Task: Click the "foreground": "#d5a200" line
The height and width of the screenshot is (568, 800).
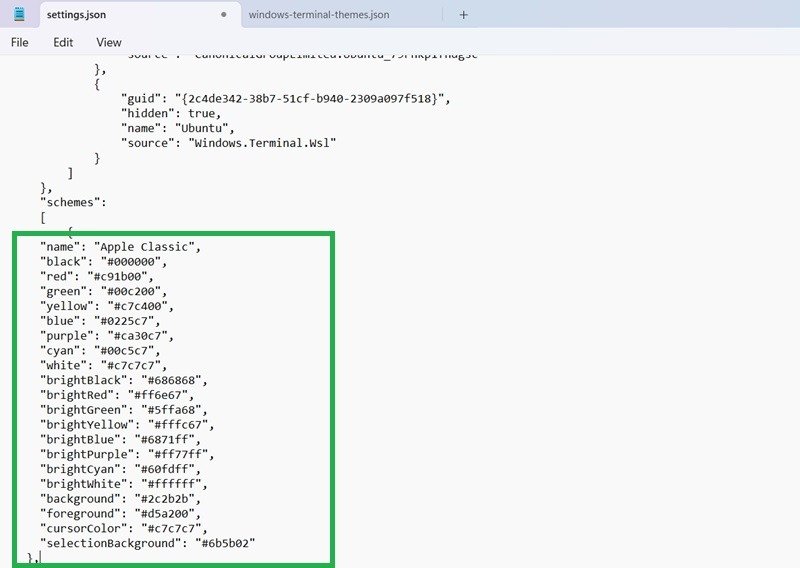Action: click(x=120, y=513)
